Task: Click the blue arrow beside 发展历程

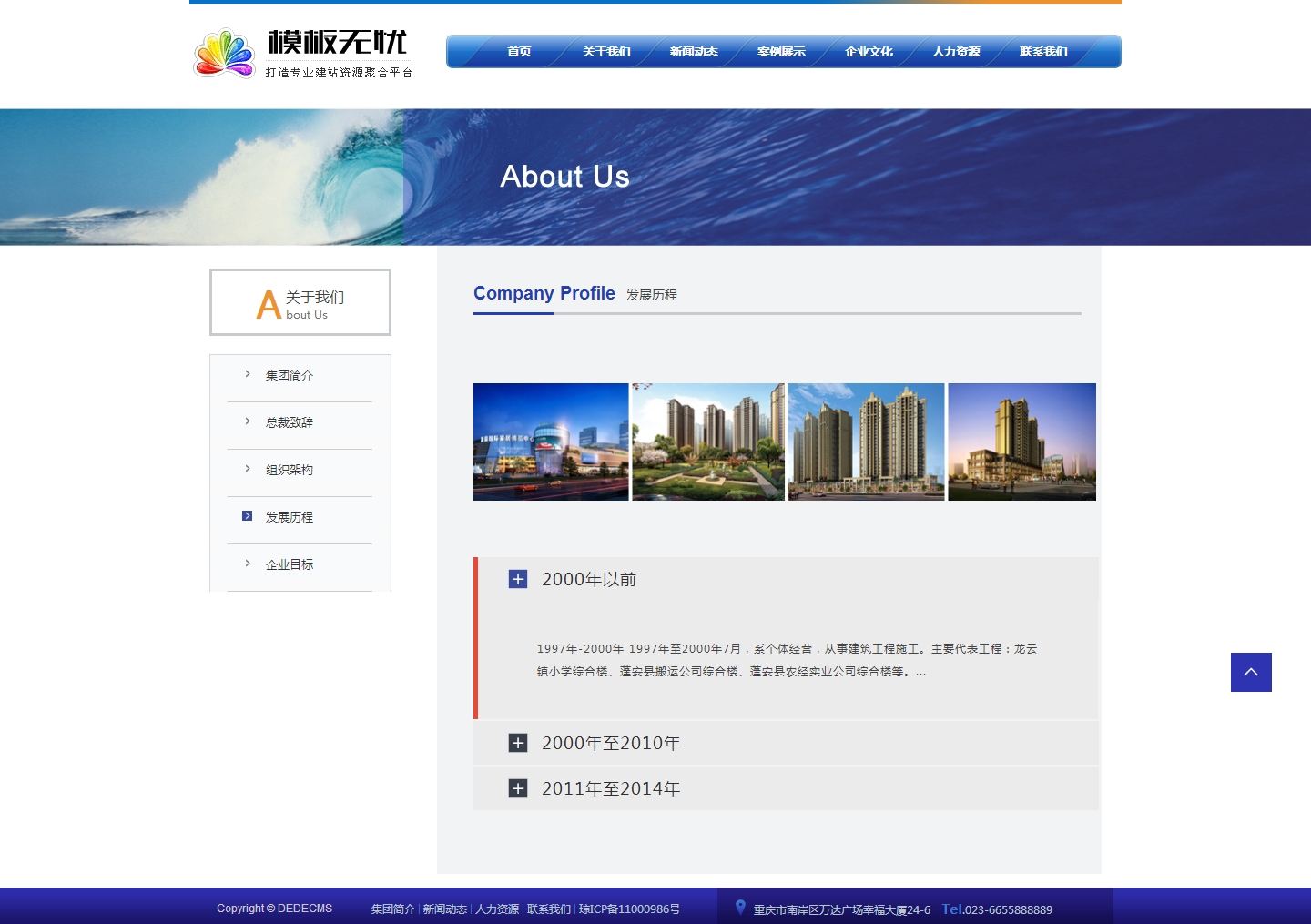Action: 247,516
